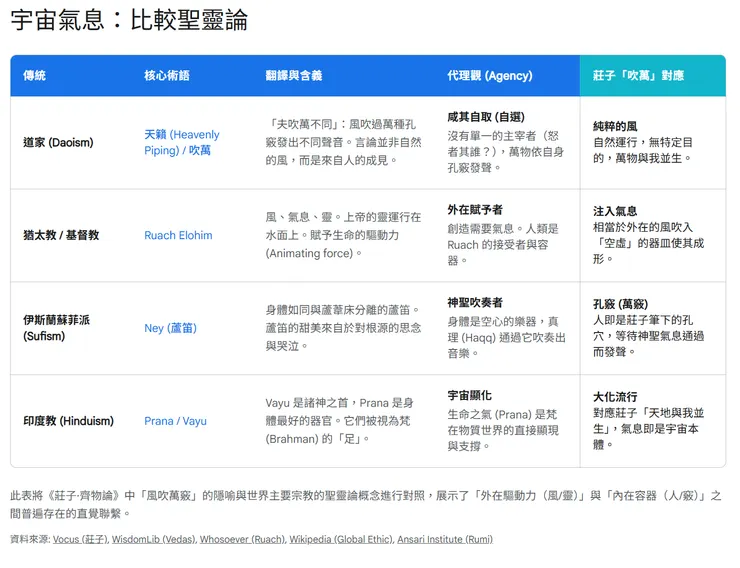Click the title 宇宙氣息：比較聖靈論
The height and width of the screenshot is (568, 740).
click(129, 20)
